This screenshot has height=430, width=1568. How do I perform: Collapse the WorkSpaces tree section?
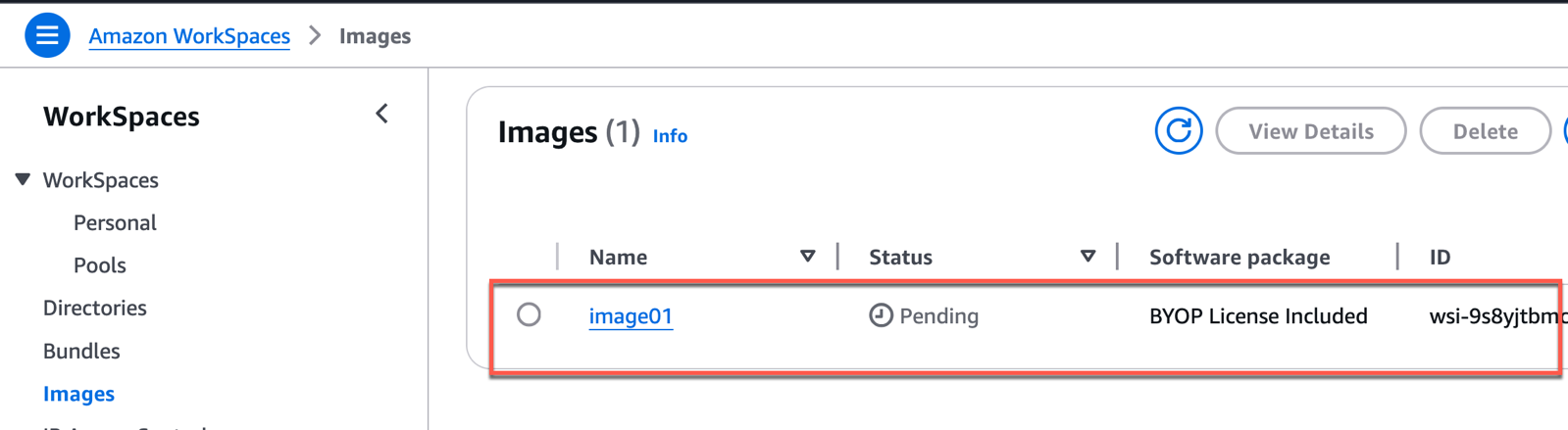23,179
